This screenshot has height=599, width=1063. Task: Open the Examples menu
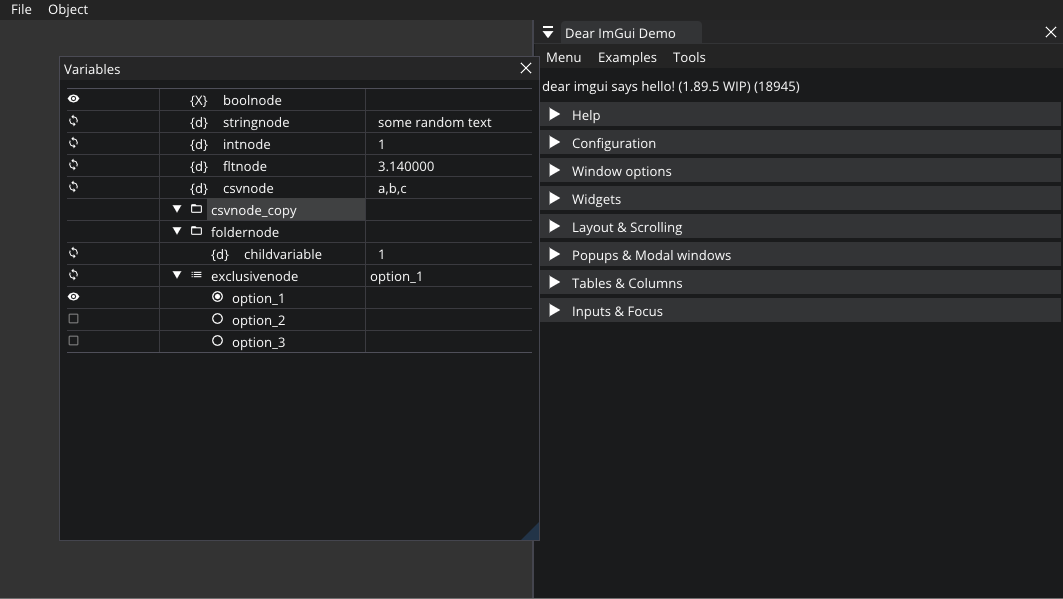627,57
